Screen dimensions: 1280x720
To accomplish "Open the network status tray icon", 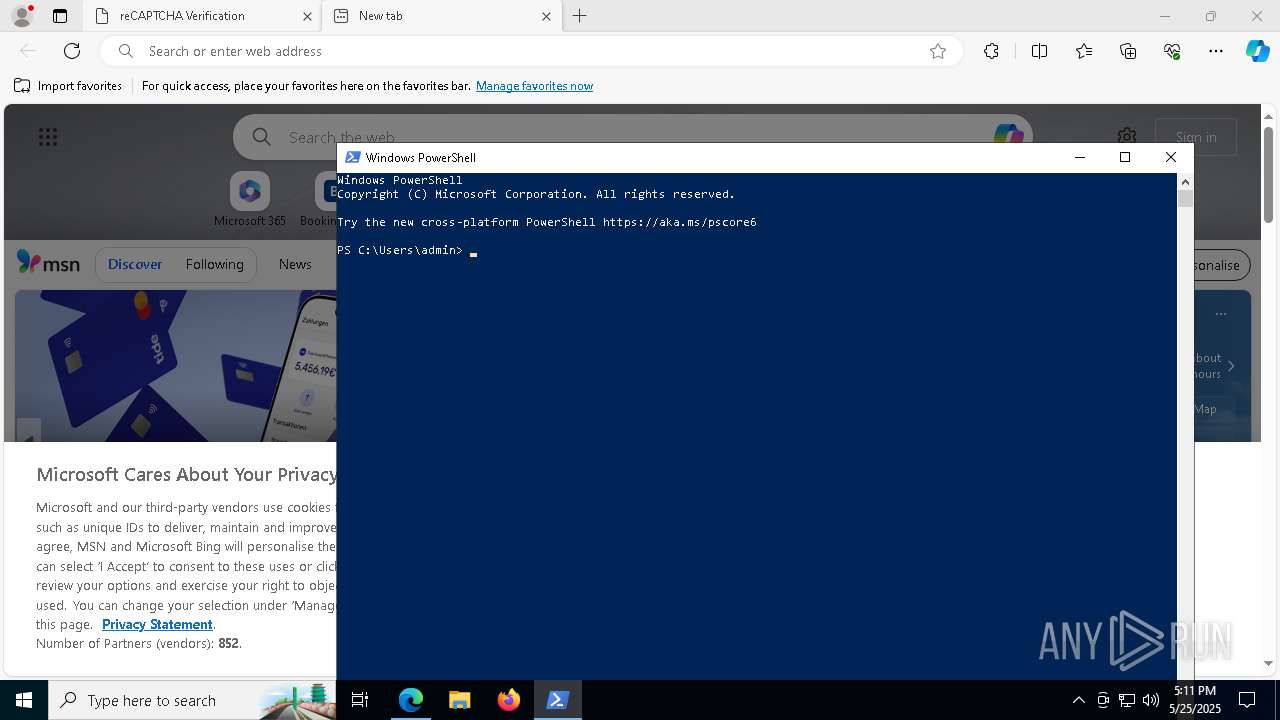I will coord(1127,700).
